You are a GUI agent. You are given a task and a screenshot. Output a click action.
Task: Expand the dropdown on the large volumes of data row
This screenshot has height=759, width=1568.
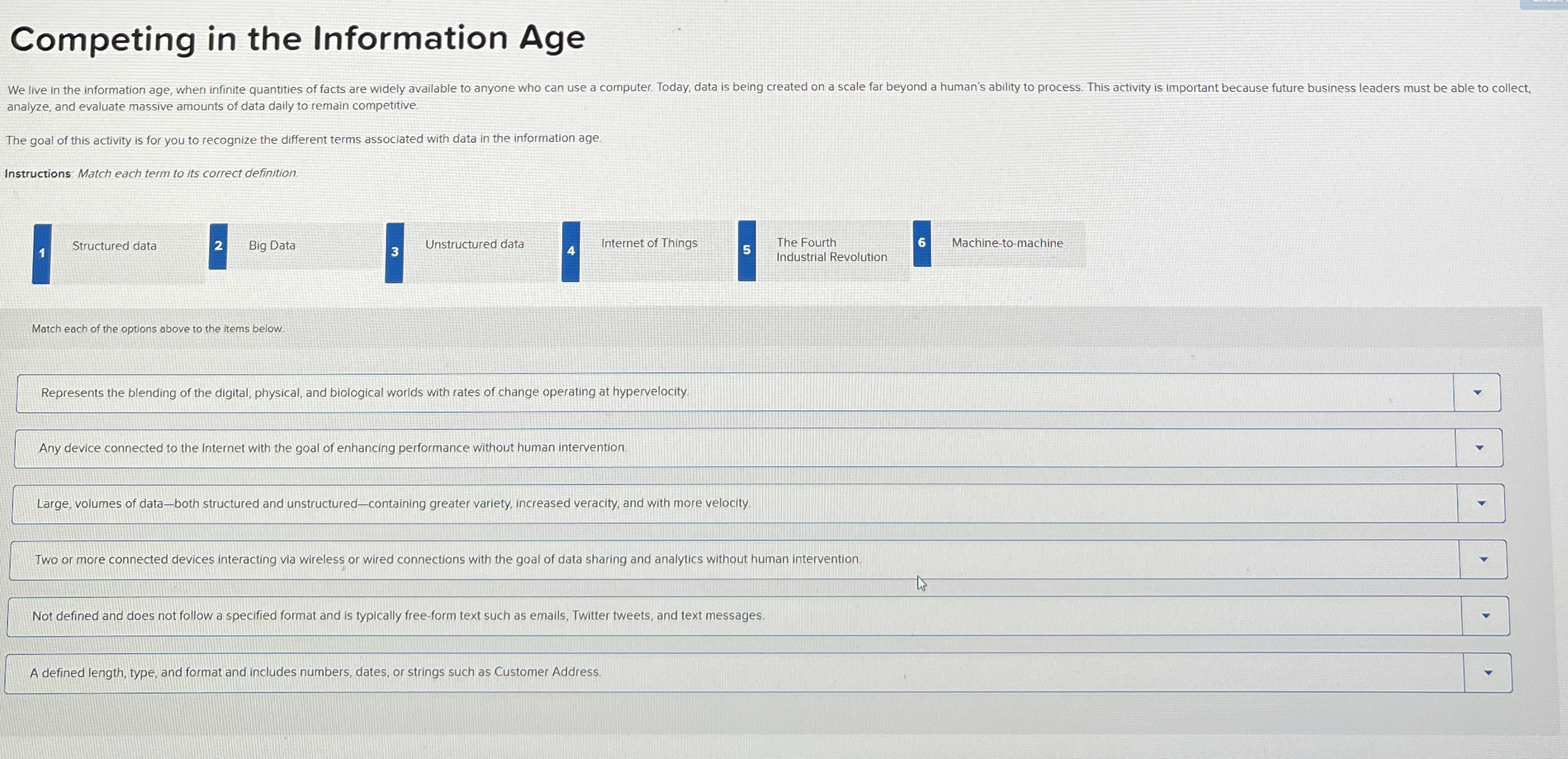(1482, 503)
